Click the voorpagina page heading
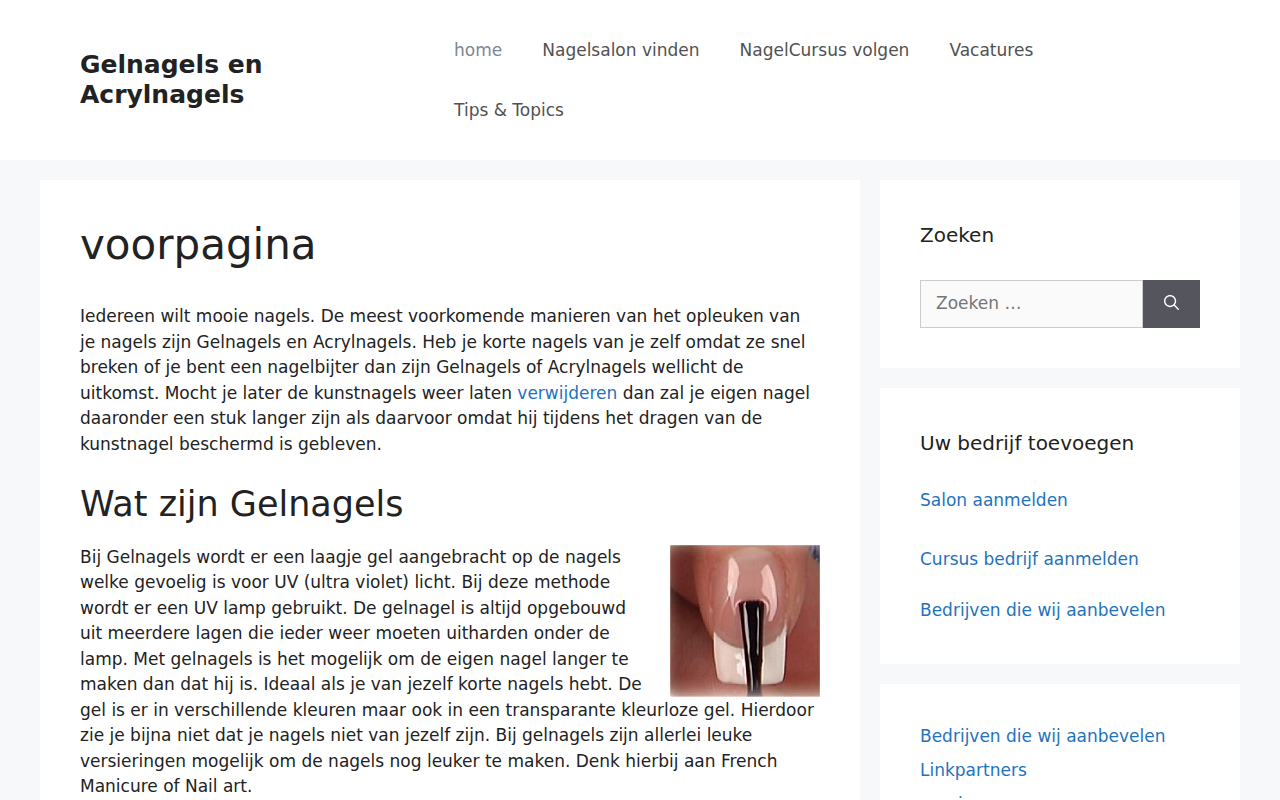Image resolution: width=1280 pixels, height=800 pixels. tap(198, 245)
